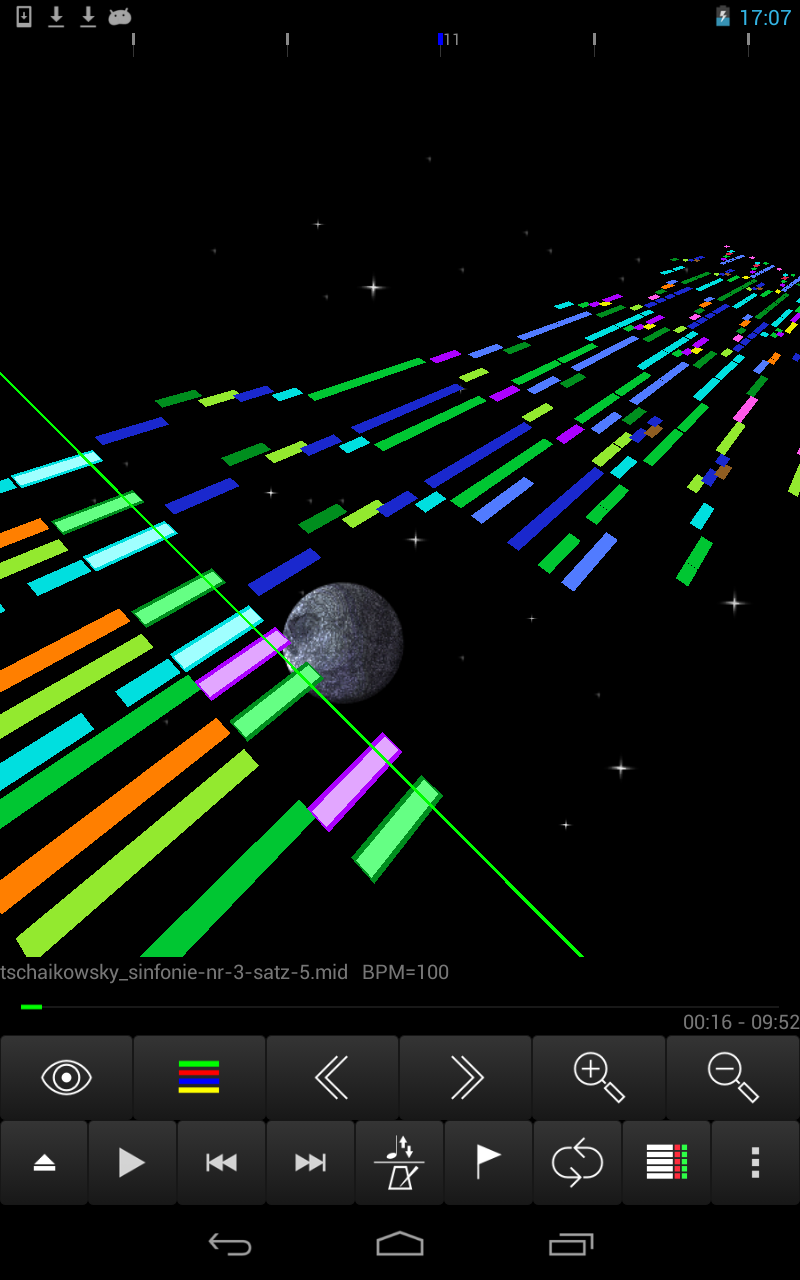Click the playback progress bar
This screenshot has height=1280, width=800.
[x=400, y=1007]
